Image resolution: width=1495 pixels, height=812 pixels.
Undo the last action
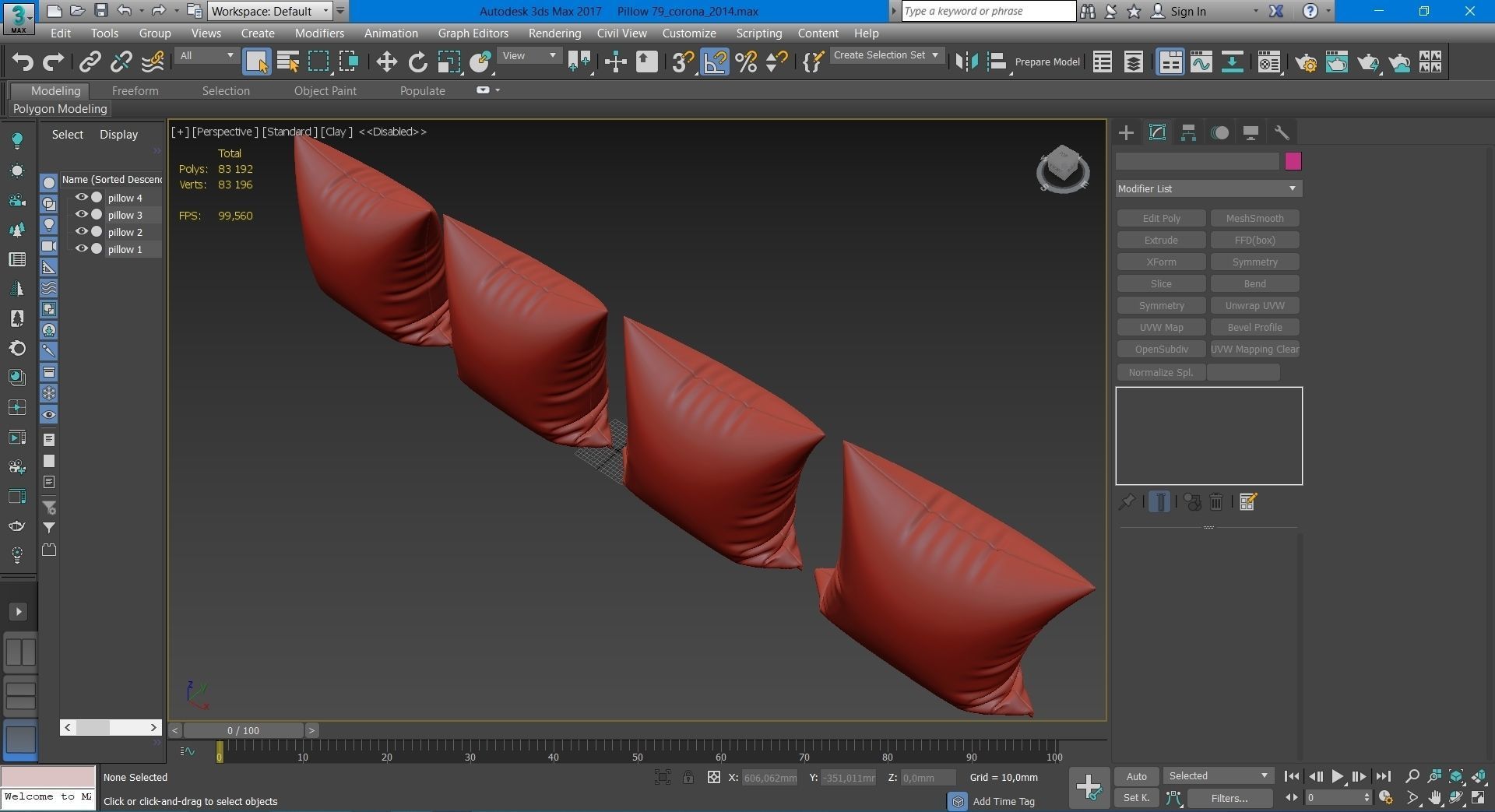[23, 62]
